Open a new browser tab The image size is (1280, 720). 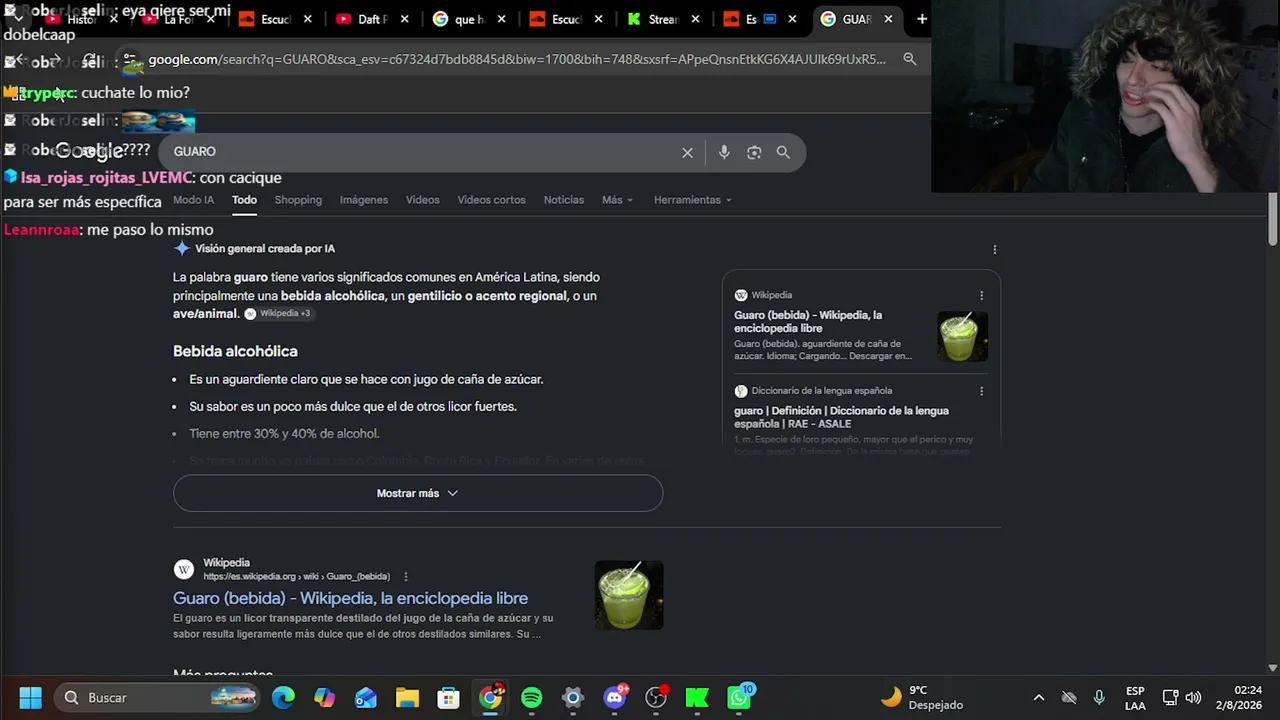(x=922, y=19)
